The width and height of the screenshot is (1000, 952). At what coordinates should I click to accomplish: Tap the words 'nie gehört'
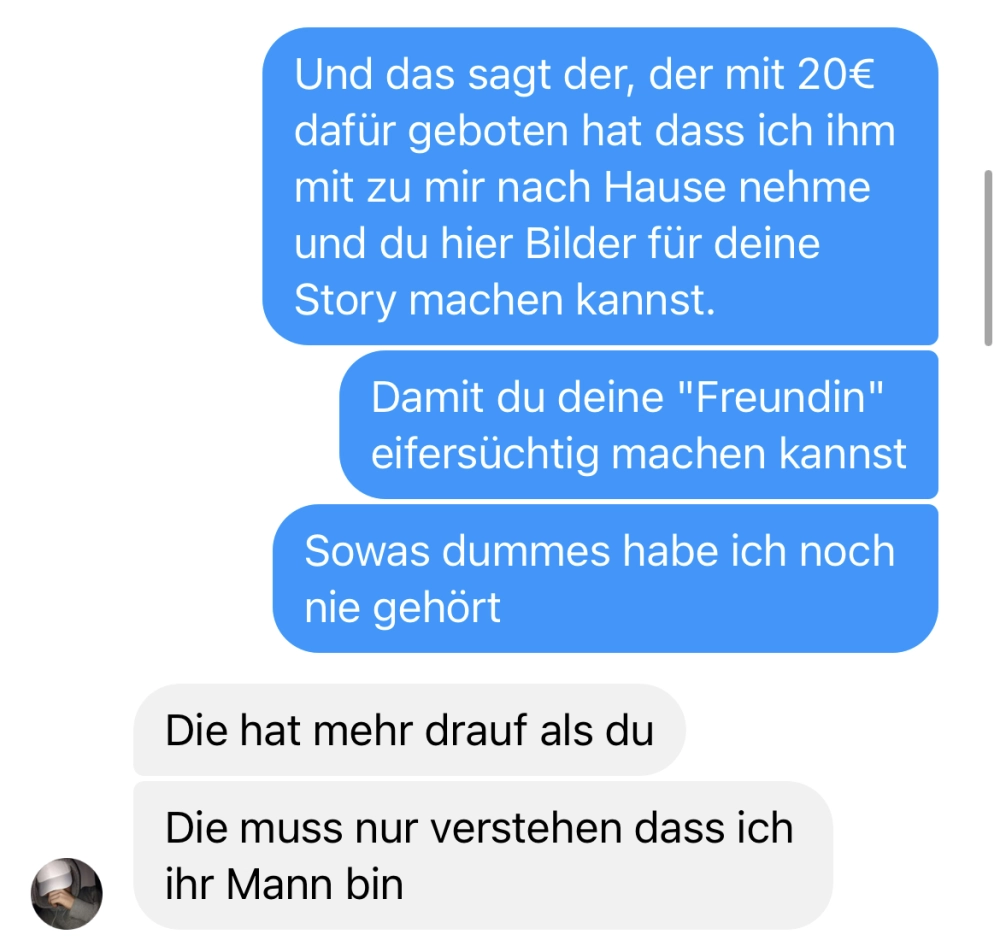402,608
